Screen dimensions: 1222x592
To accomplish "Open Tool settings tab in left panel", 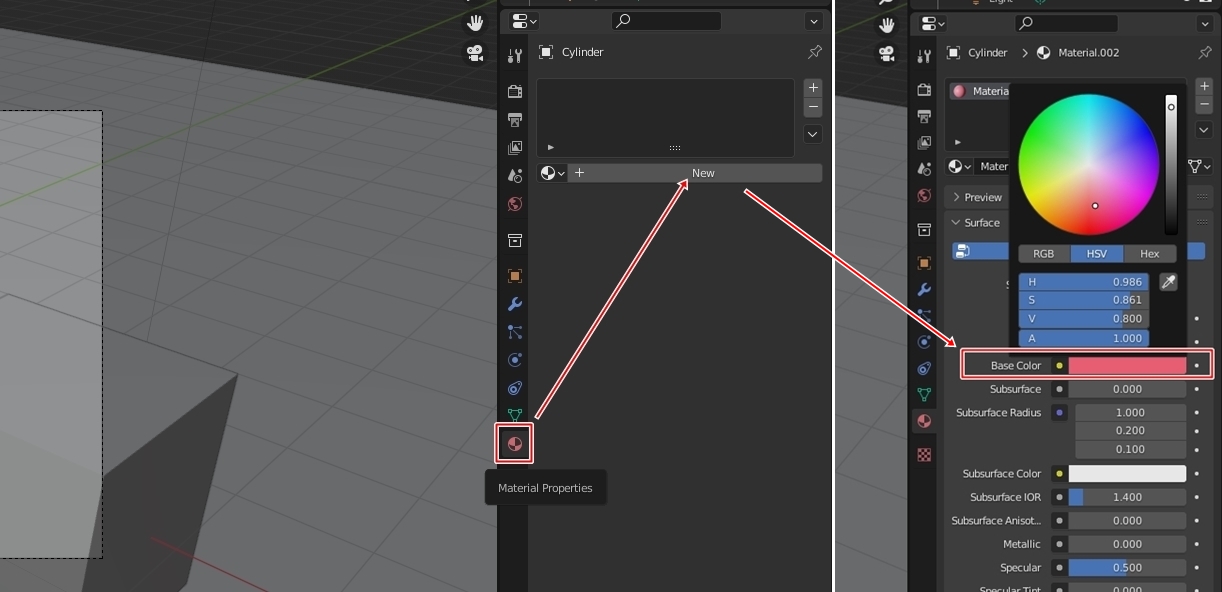I will pyautogui.click(x=515, y=56).
